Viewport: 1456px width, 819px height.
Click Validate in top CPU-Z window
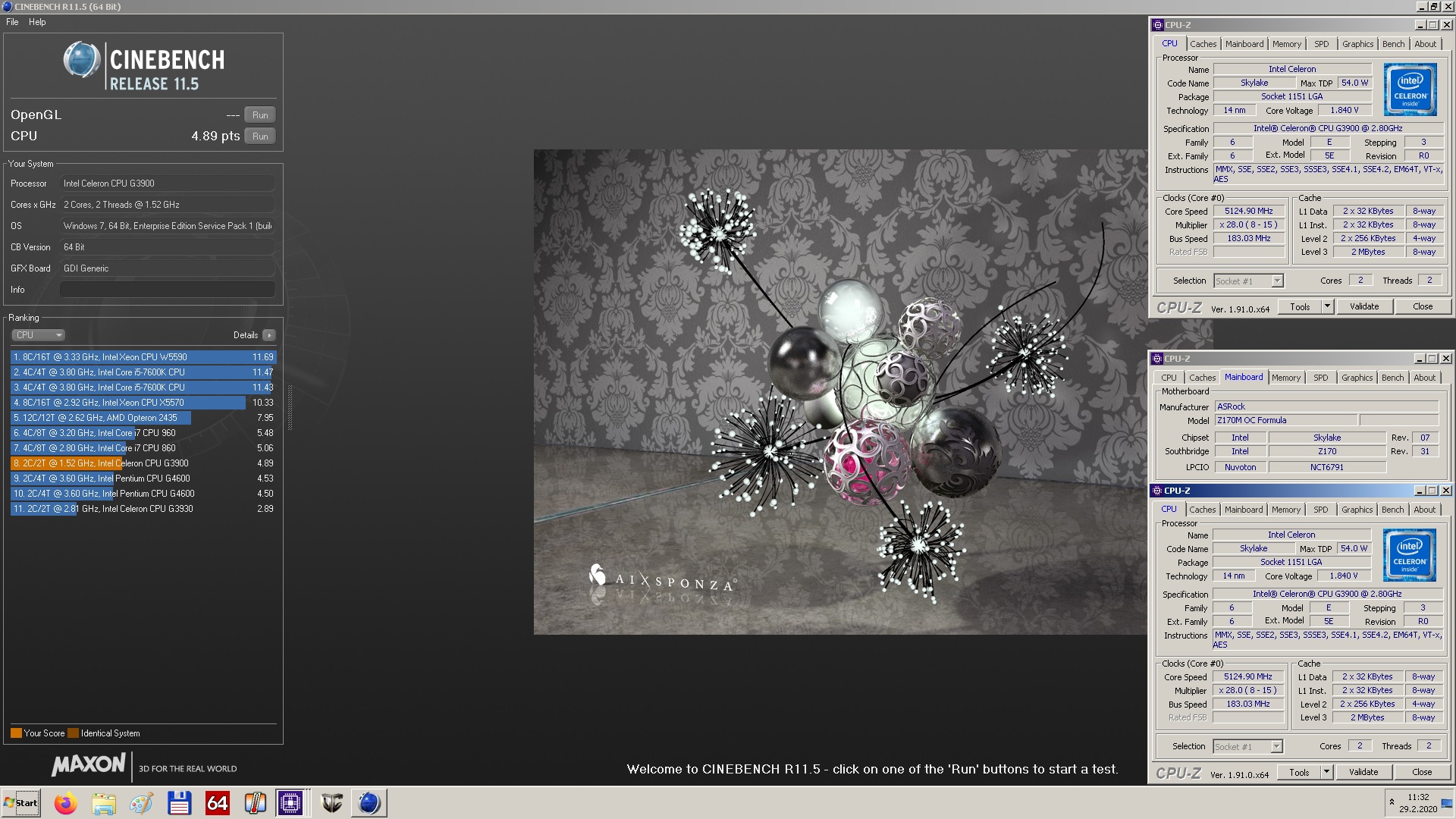[x=1364, y=307]
